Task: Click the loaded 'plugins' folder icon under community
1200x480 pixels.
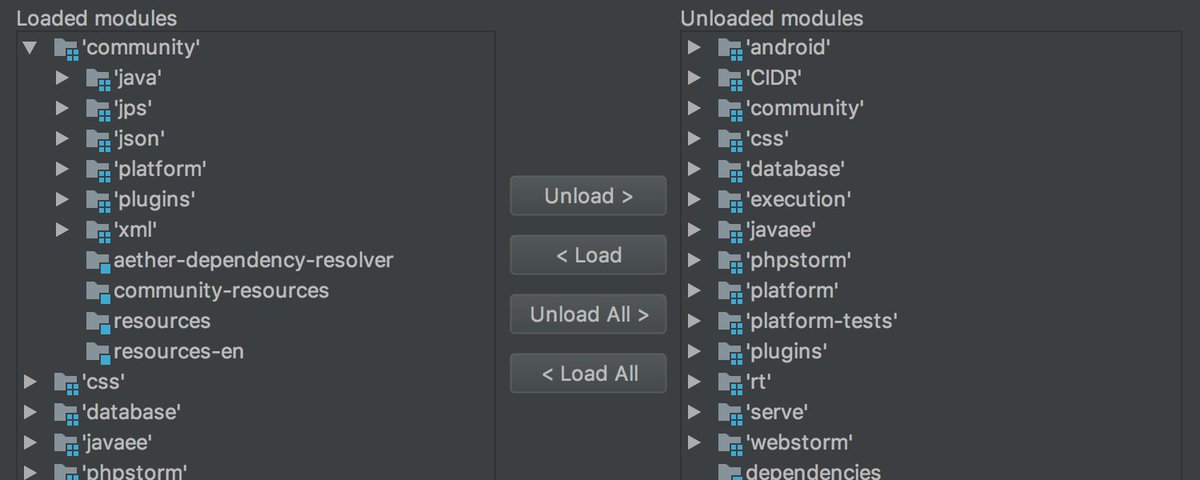Action: 98,200
